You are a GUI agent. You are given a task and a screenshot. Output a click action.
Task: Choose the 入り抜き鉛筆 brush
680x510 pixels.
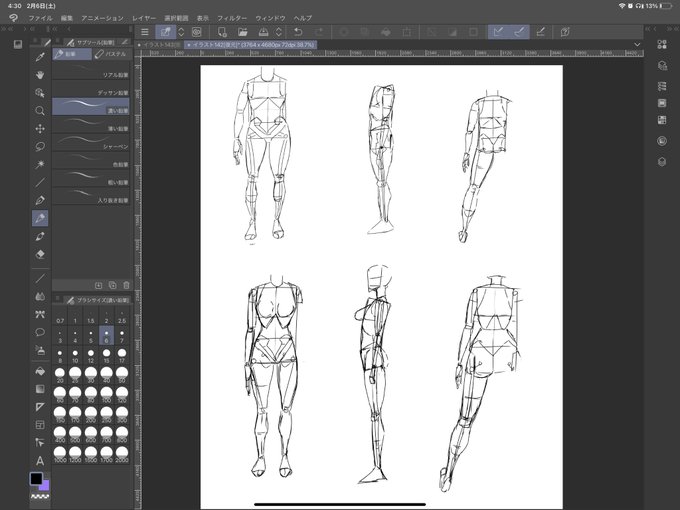click(x=91, y=196)
